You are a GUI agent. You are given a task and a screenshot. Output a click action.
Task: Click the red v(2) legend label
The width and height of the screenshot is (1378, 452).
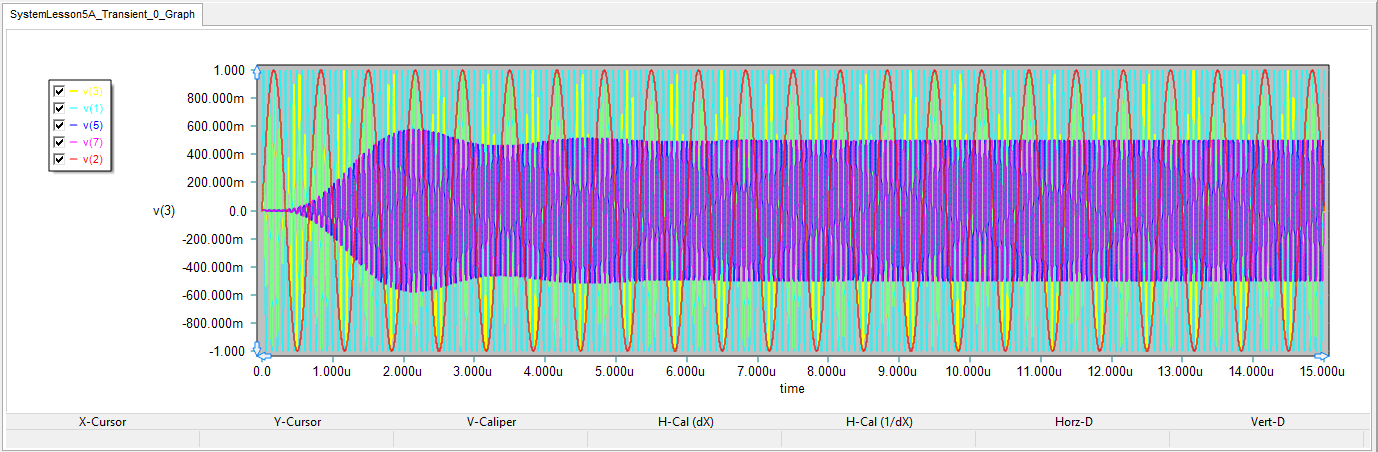[92, 159]
